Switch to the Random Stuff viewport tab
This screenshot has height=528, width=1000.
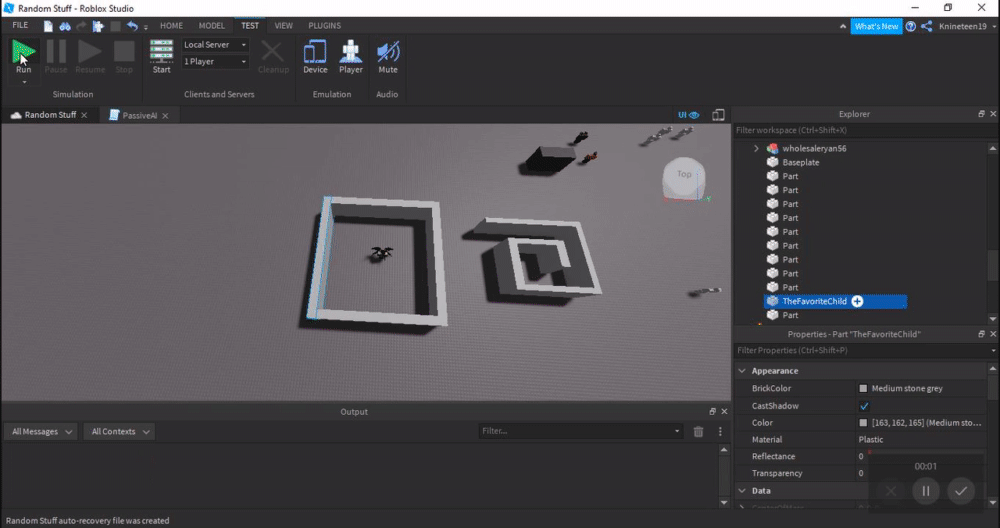50,115
